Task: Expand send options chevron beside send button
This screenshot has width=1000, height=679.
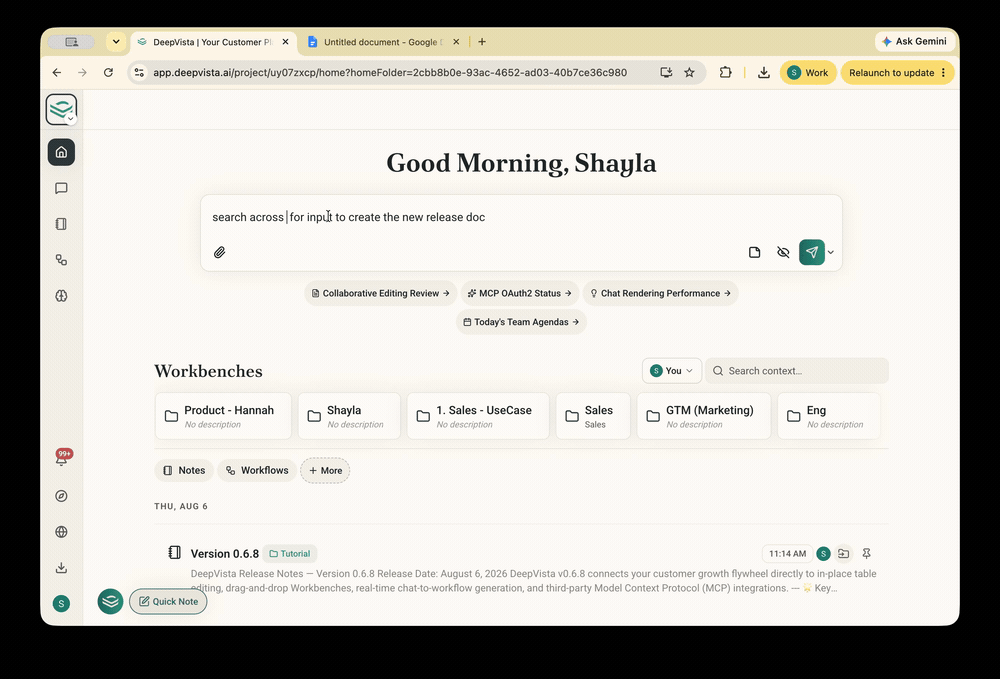Action: [x=831, y=252]
